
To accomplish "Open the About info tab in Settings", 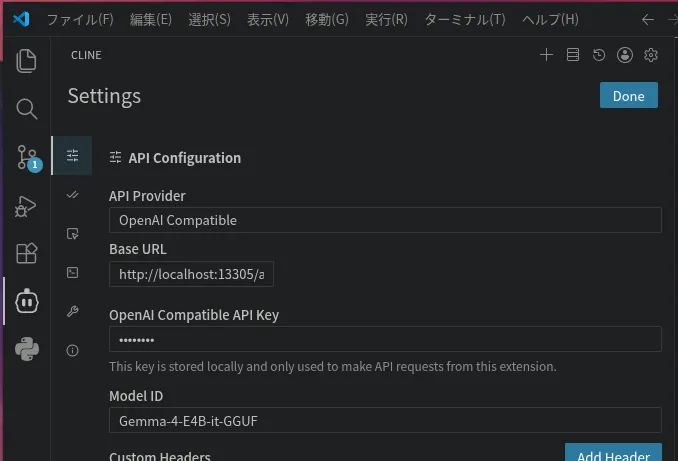I will tap(72, 350).
